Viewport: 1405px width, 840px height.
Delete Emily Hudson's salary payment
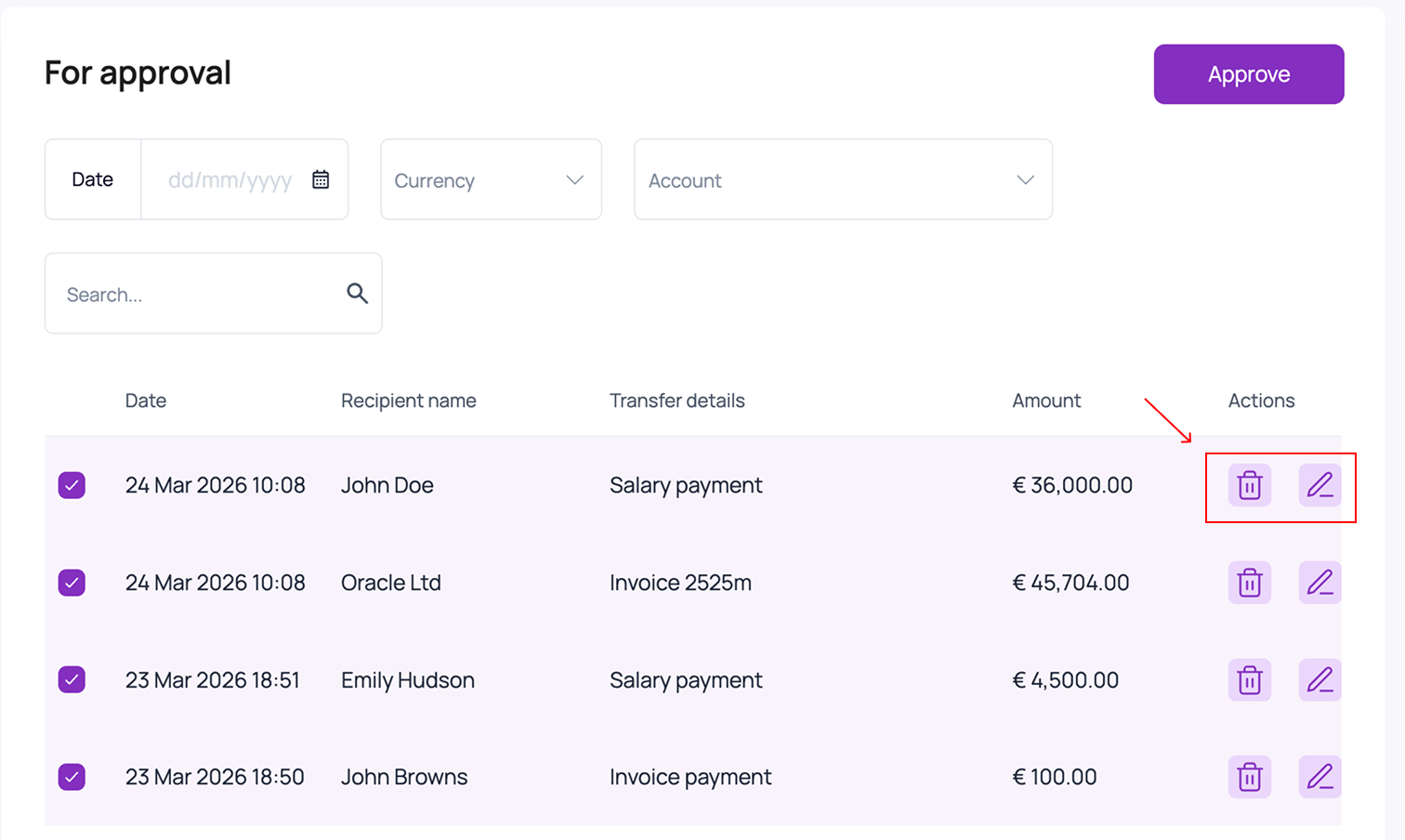coord(1249,679)
